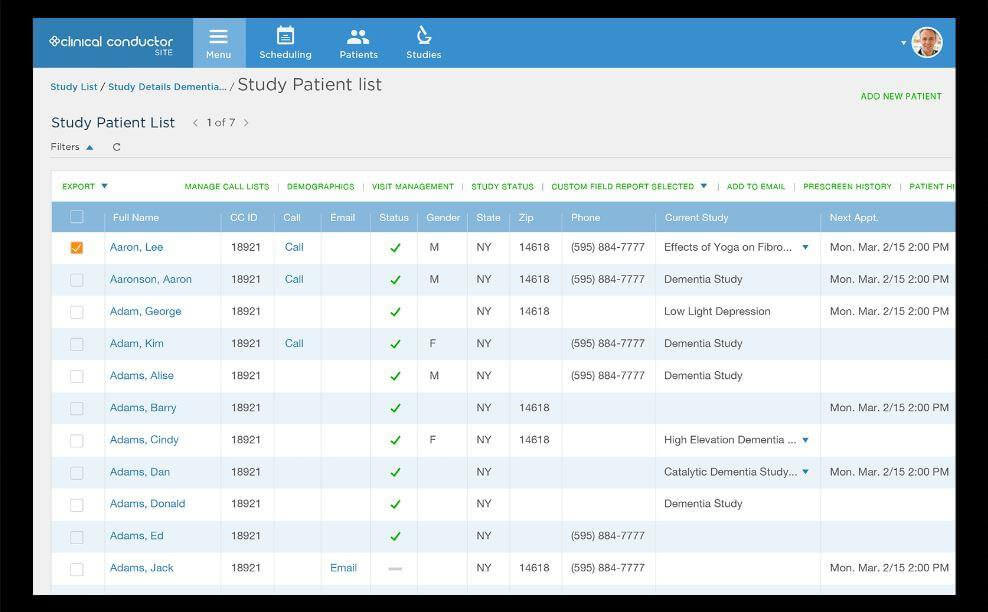Open the Patients people icon
Viewport: 988px width, 612px height.
(359, 37)
